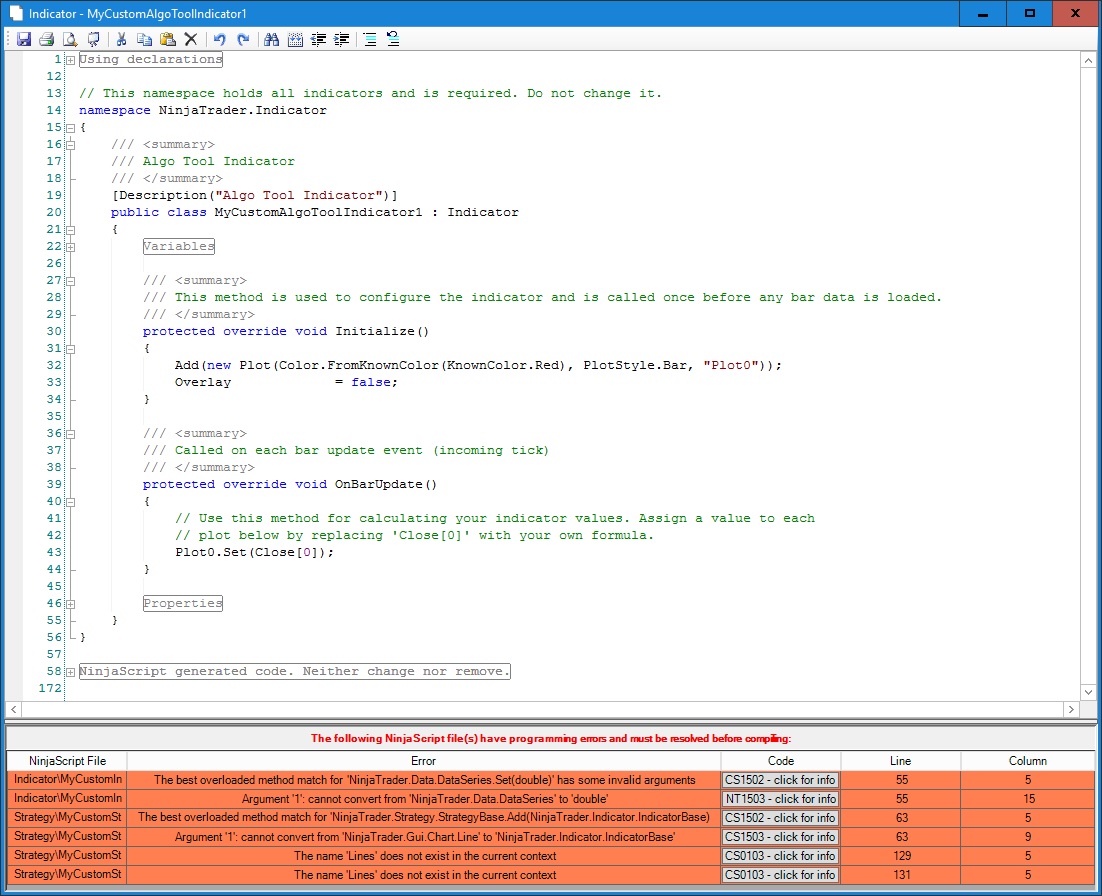This screenshot has height=896, width=1102.
Task: Collapse the OnBarUpdate method body at line 40
Action: click(x=70, y=502)
